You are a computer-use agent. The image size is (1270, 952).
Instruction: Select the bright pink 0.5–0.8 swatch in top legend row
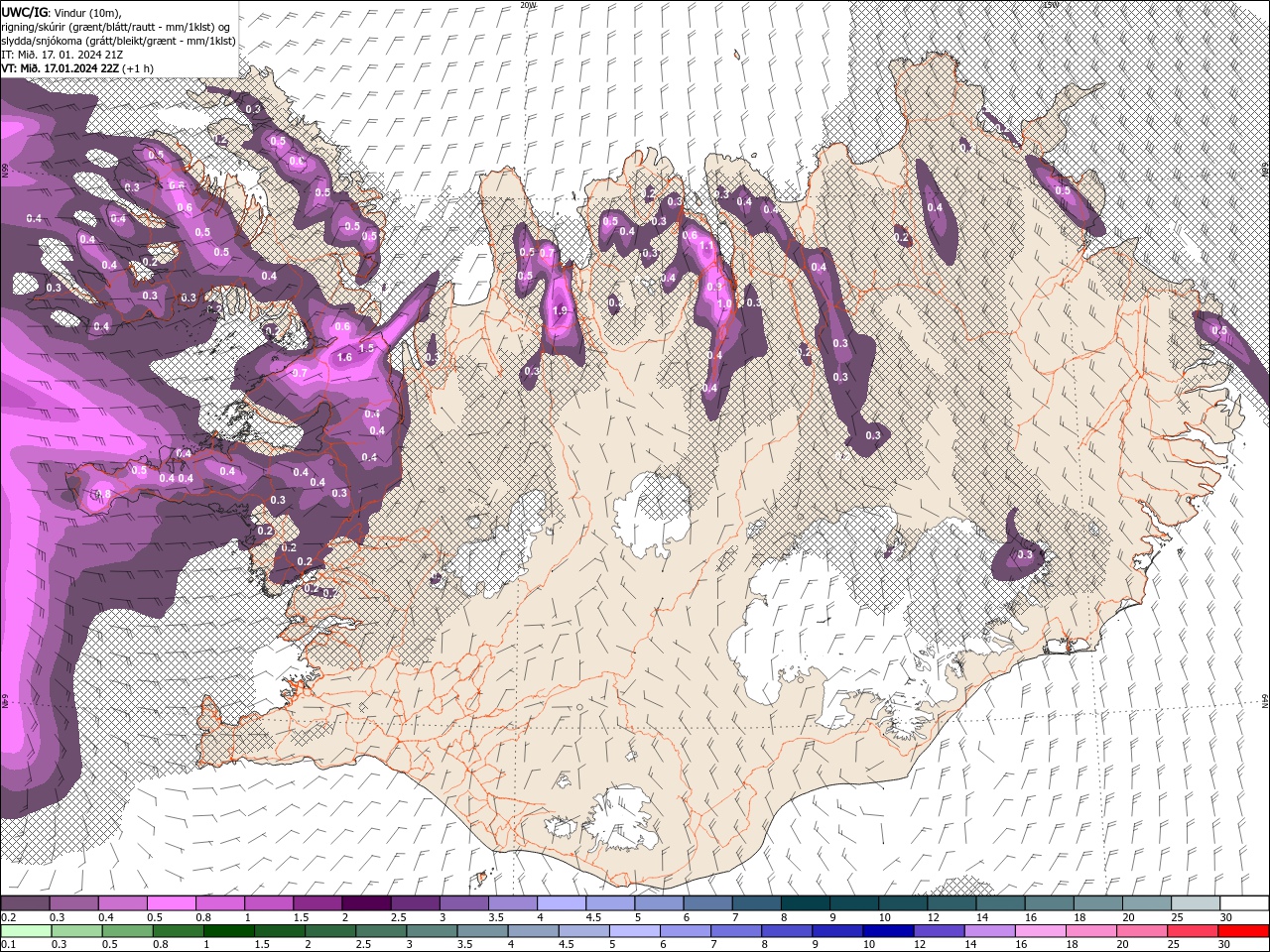tap(171, 903)
